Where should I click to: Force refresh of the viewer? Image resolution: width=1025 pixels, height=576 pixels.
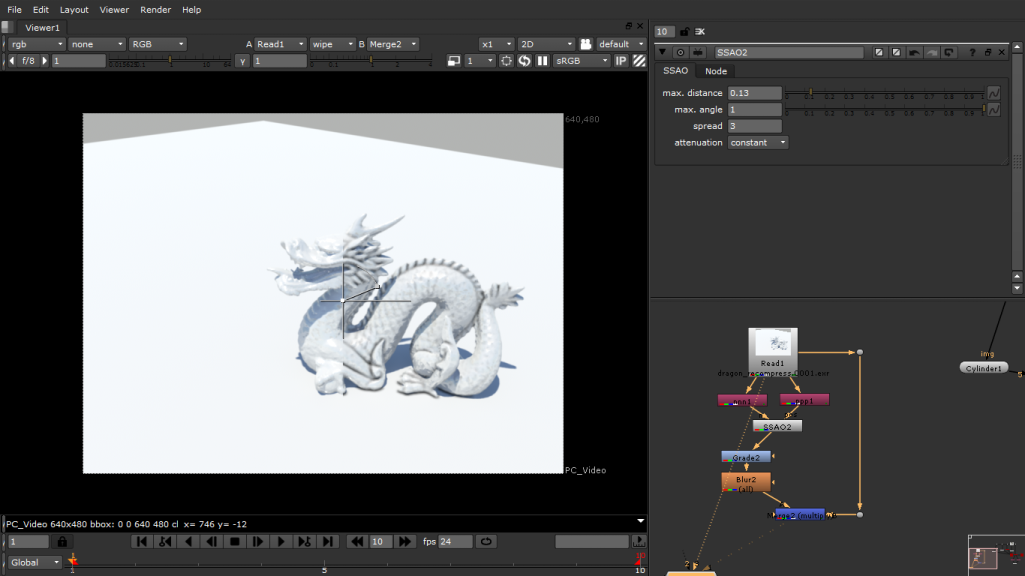coord(524,61)
